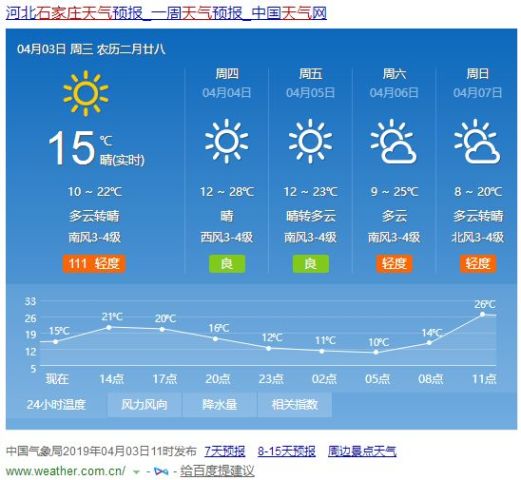Click the 15℃ chart point at 现在
The image size is (521, 480).
(55, 342)
